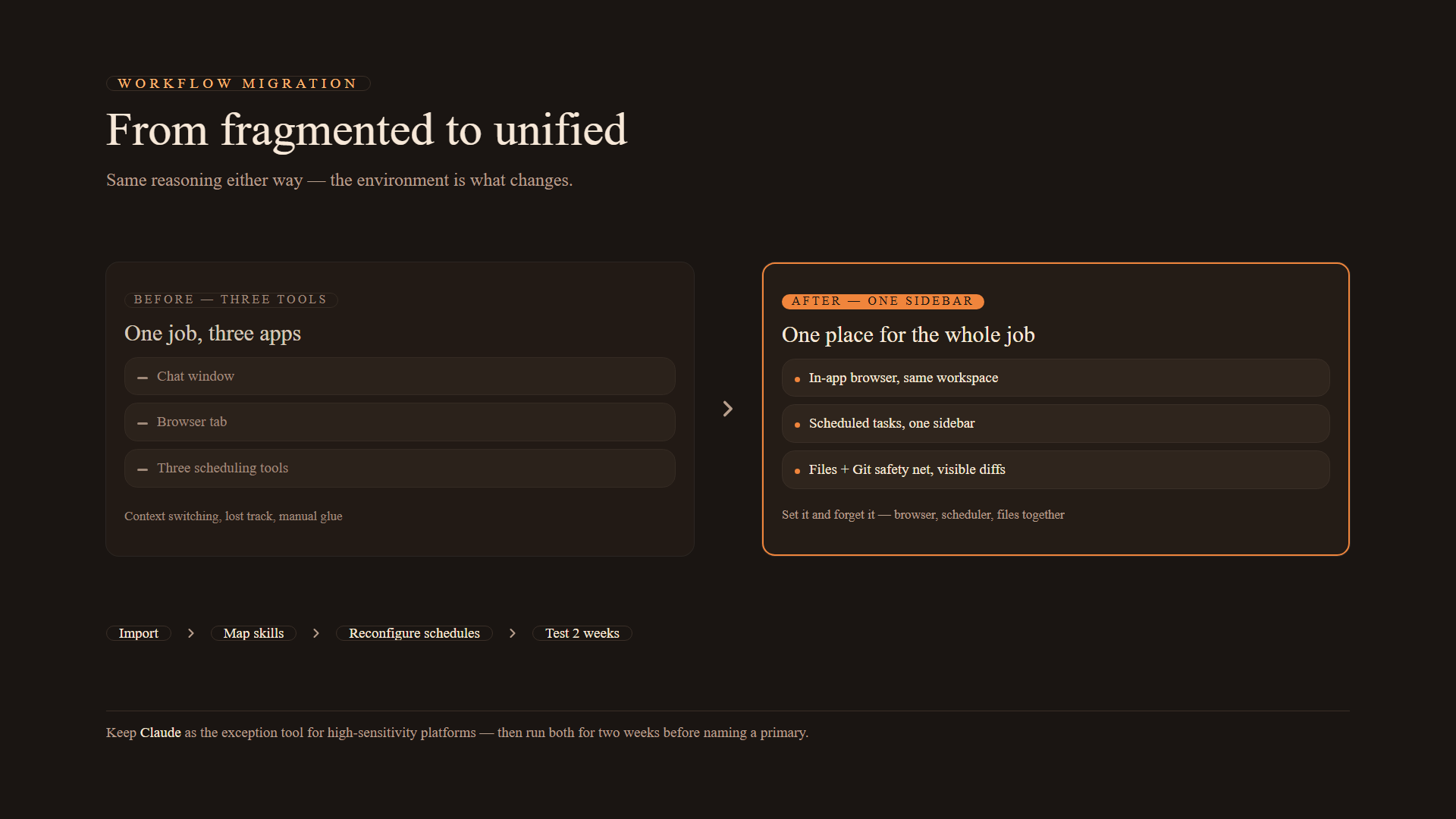Click the Workflow Migration label badge

pos(238,83)
